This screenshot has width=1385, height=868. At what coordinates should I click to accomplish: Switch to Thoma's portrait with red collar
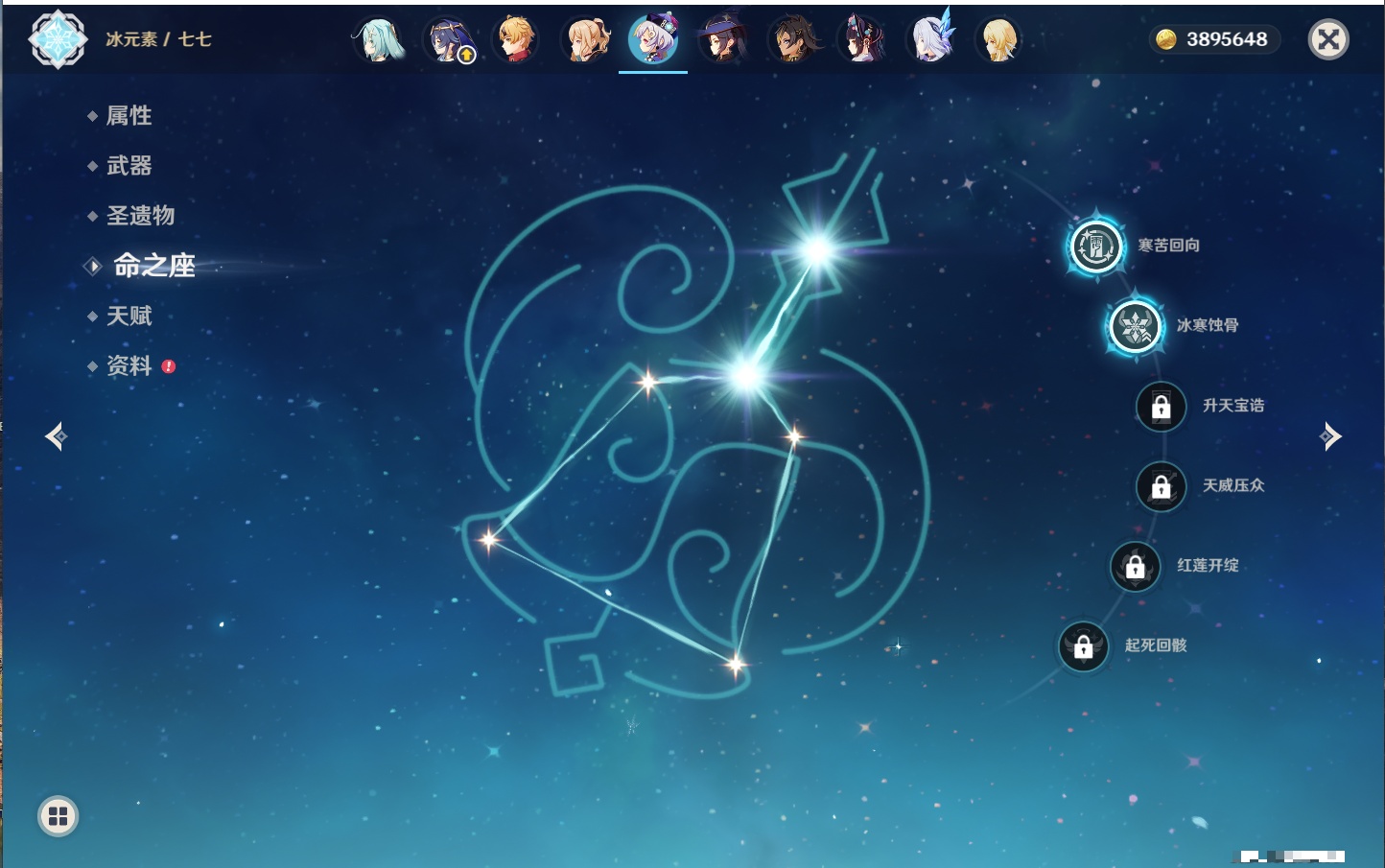point(516,39)
